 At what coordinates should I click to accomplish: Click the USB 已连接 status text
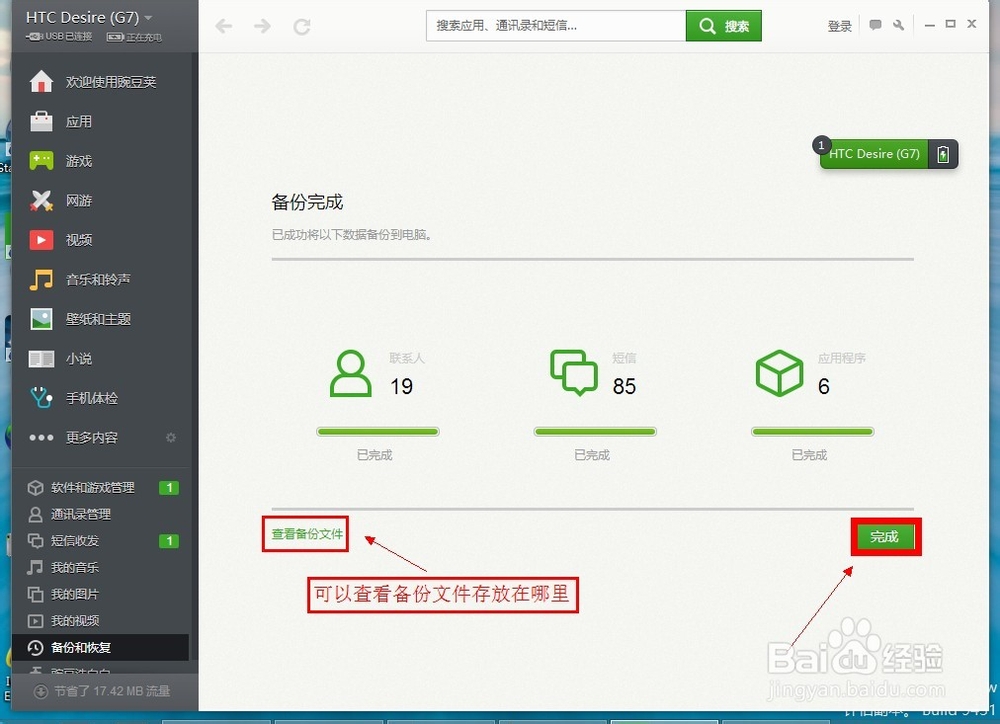68,37
